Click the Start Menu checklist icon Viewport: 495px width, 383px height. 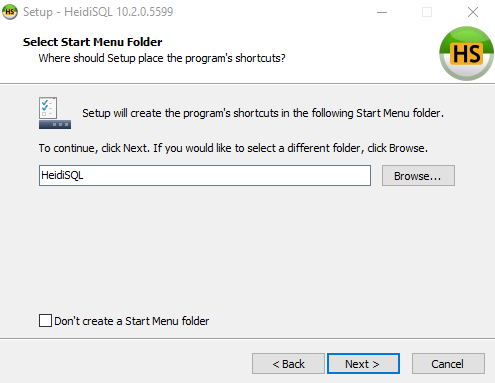click(55, 113)
